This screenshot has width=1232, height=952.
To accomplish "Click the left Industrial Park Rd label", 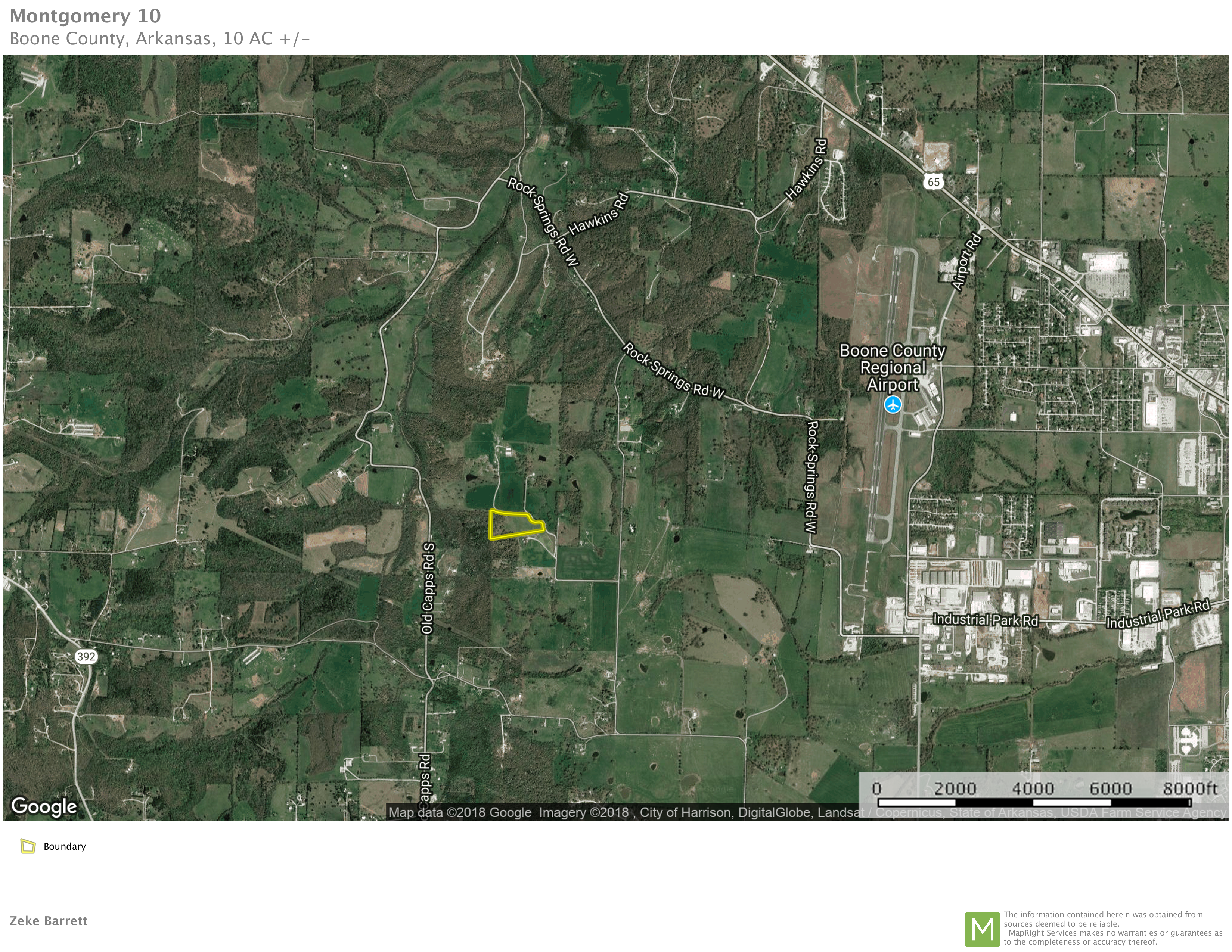I will coord(986,620).
